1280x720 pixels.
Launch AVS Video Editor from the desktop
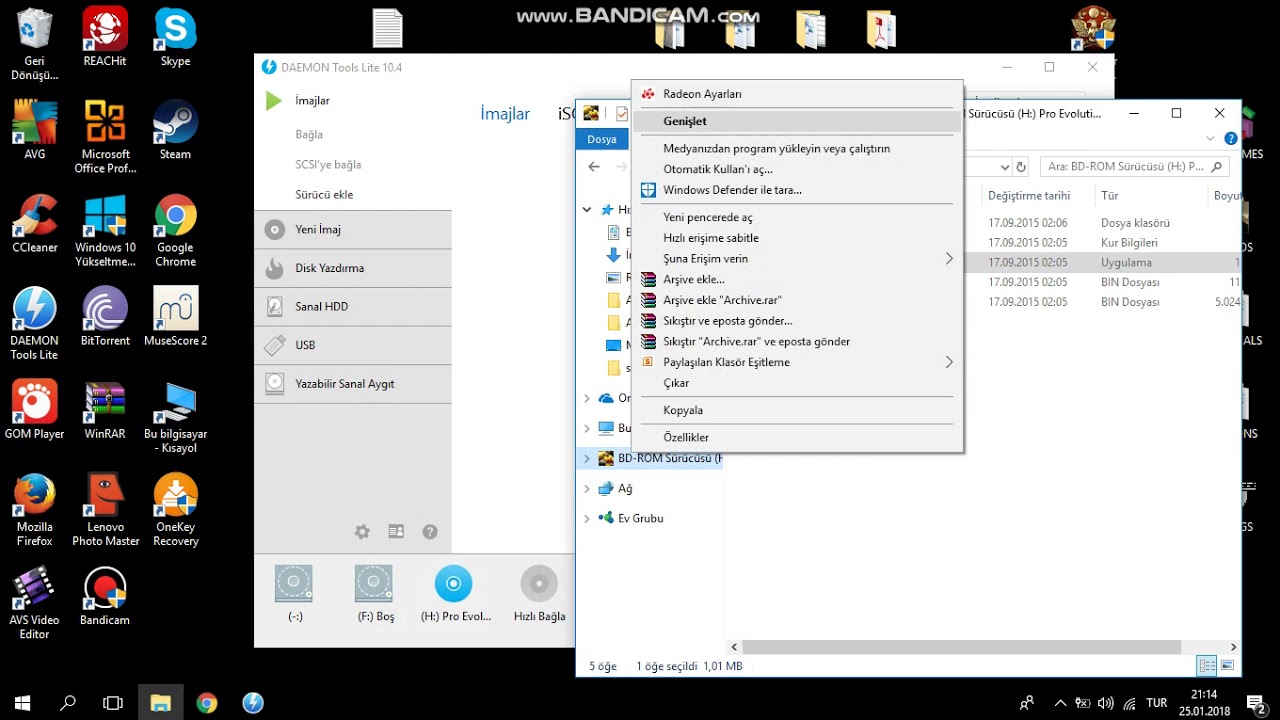34,602
